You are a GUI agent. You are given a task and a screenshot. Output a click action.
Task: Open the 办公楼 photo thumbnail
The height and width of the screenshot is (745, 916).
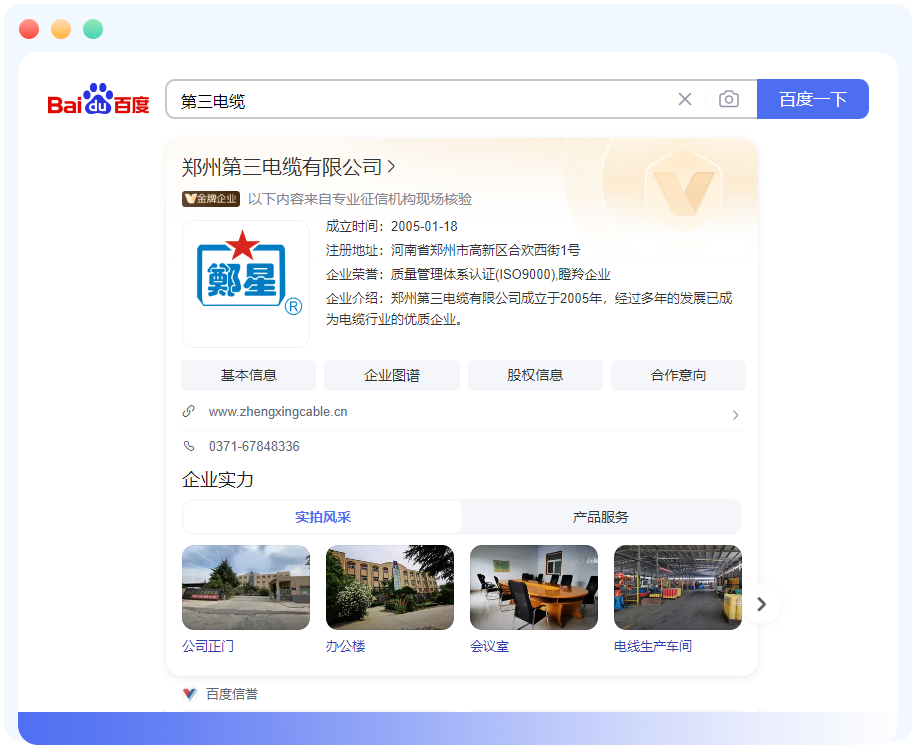click(390, 587)
